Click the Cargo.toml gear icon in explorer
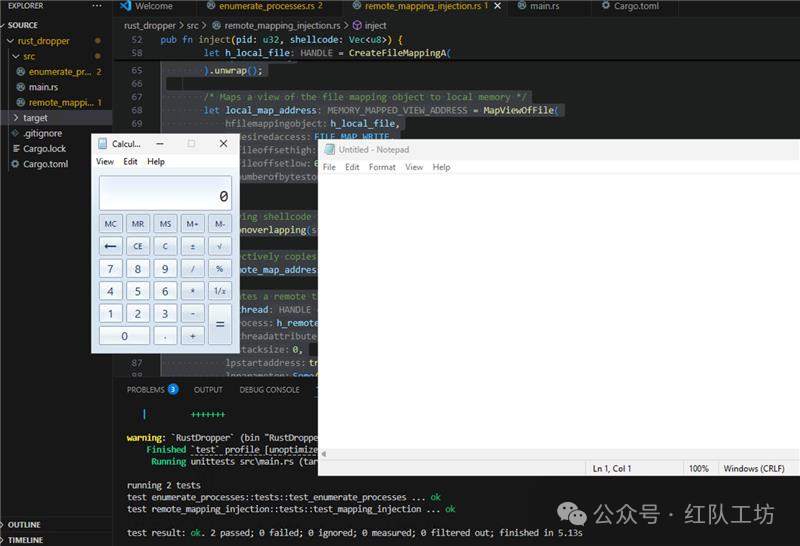This screenshot has height=546, width=800. pyautogui.click(x=15, y=164)
